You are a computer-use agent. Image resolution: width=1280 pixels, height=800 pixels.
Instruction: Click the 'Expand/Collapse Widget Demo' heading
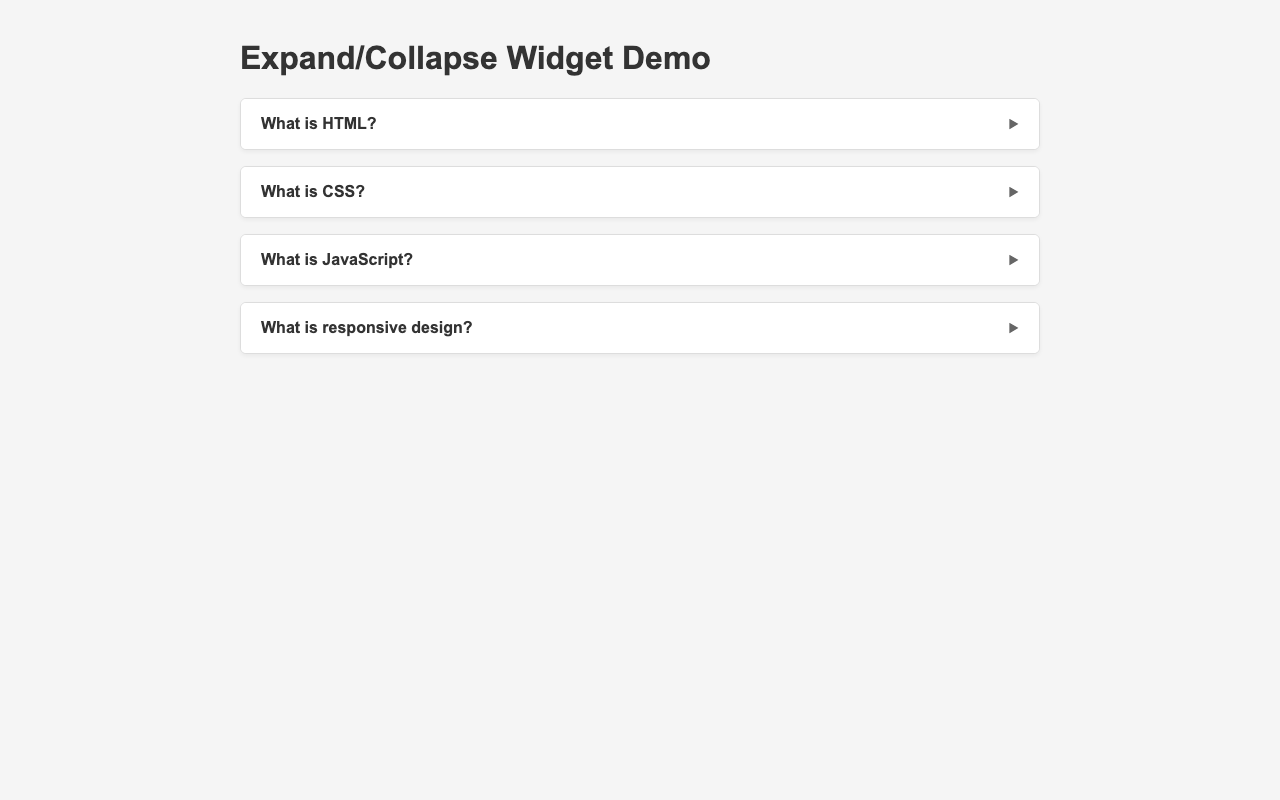tap(475, 58)
